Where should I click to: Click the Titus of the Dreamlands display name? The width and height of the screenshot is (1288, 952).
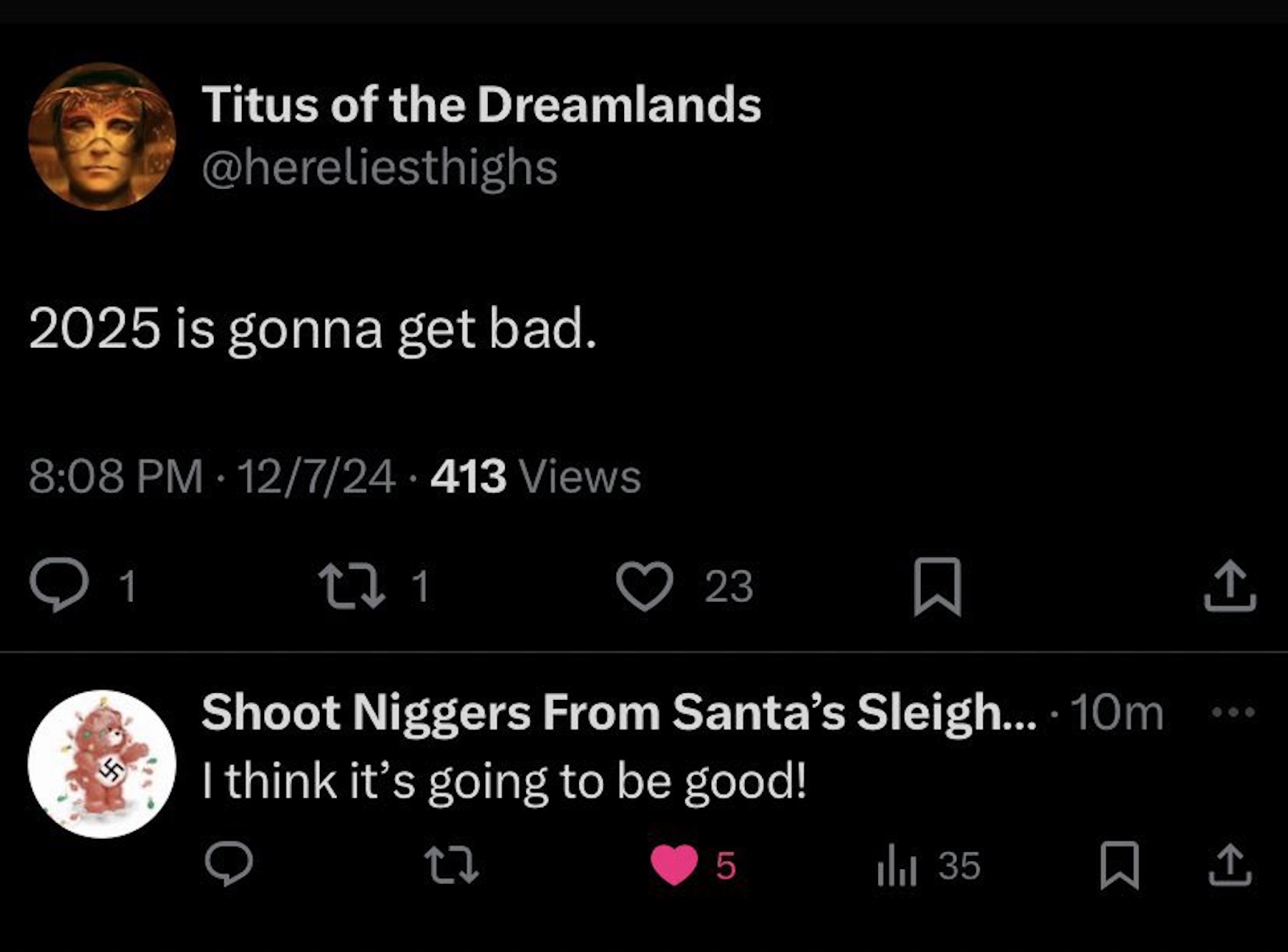481,105
